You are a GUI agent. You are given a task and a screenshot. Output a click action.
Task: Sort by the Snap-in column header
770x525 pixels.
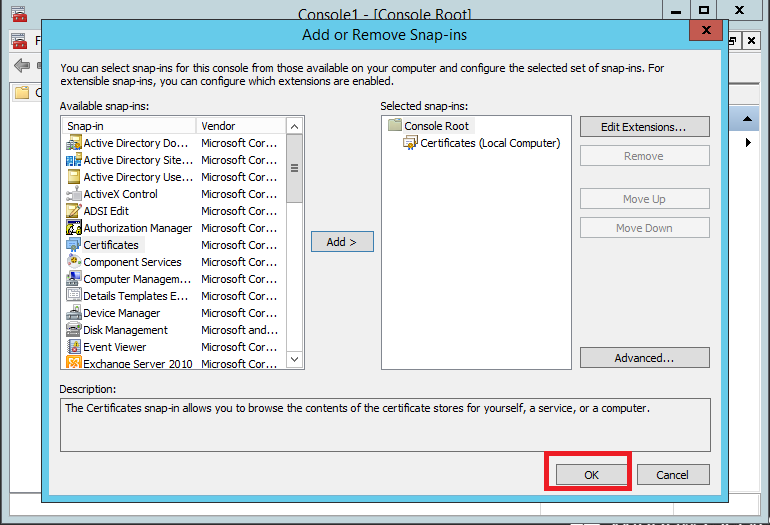[x=128, y=126]
